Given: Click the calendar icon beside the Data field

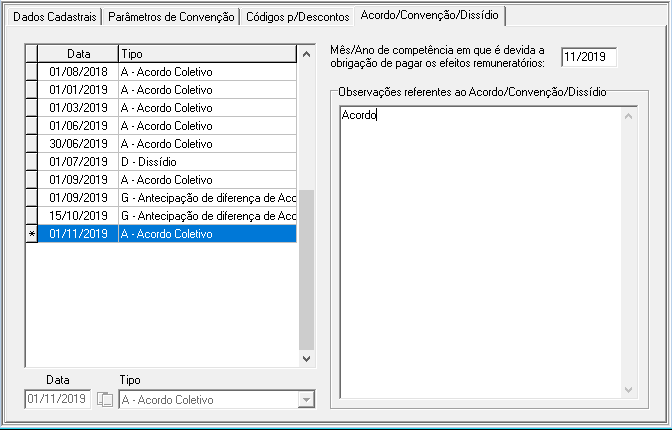Looking at the screenshot, I should 106,400.
